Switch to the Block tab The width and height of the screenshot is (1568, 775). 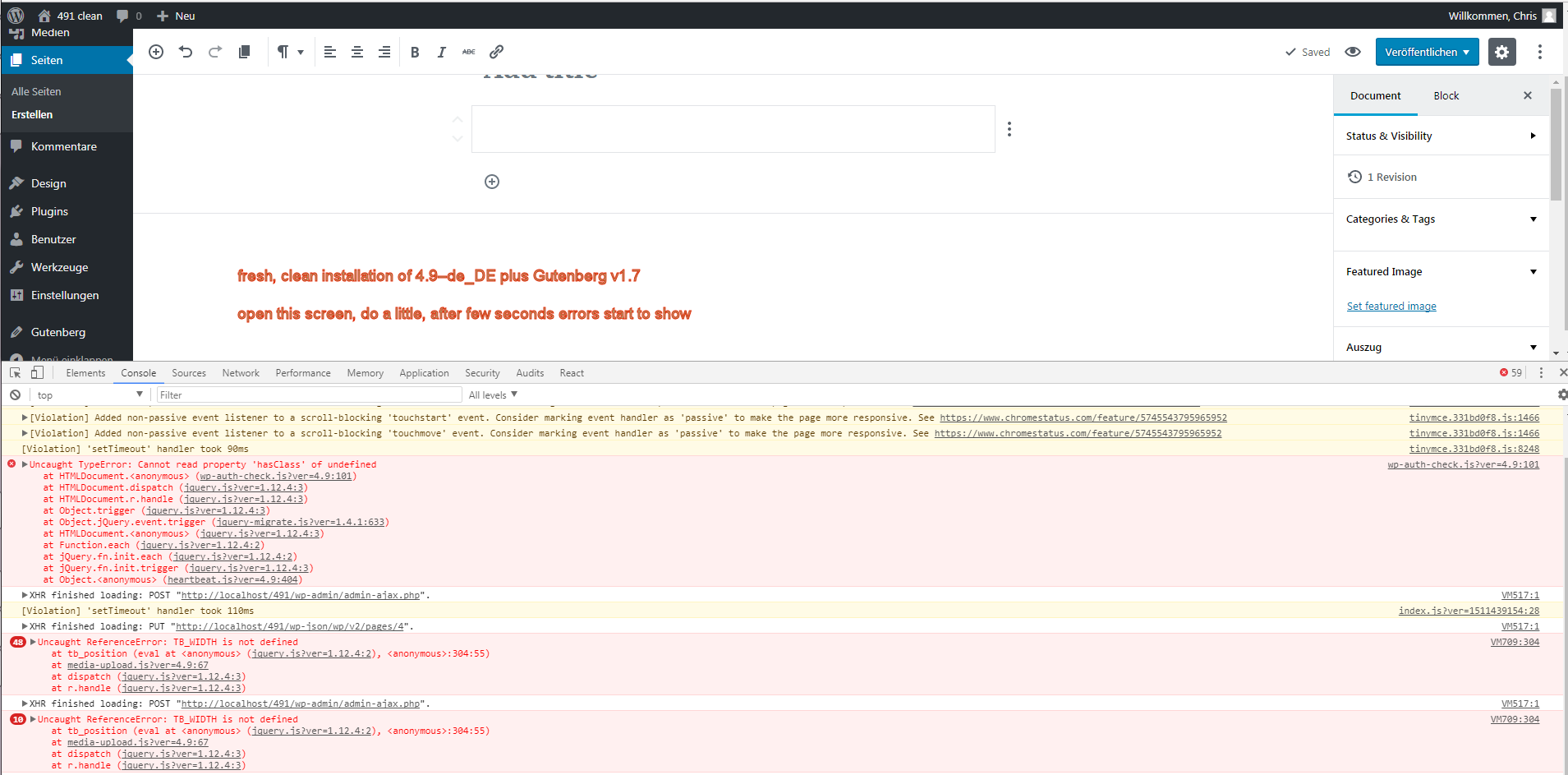tap(1446, 95)
